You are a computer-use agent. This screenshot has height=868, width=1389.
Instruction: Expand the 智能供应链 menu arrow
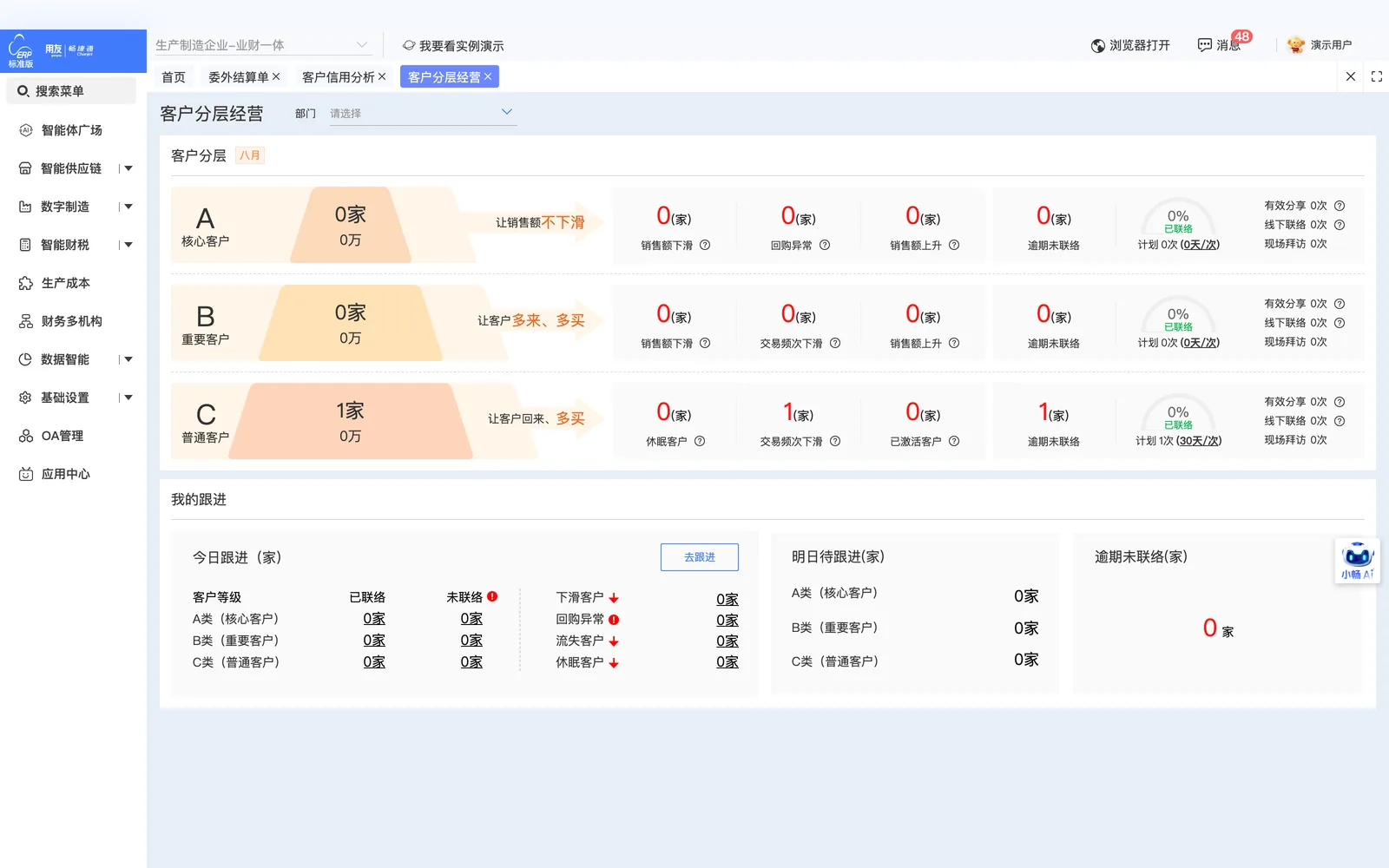point(128,168)
